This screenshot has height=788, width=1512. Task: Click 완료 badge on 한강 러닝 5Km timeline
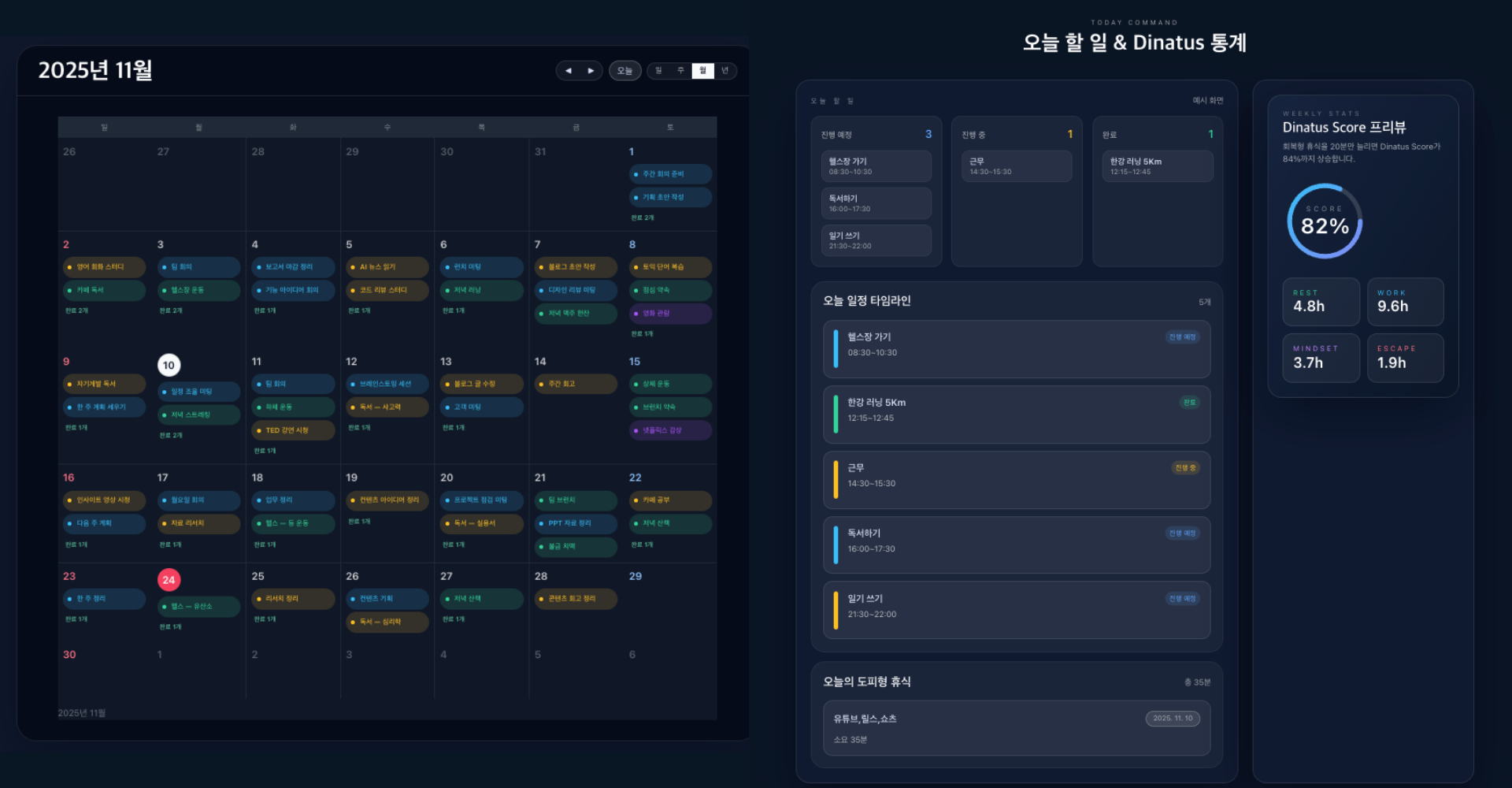pyautogui.click(x=1189, y=403)
